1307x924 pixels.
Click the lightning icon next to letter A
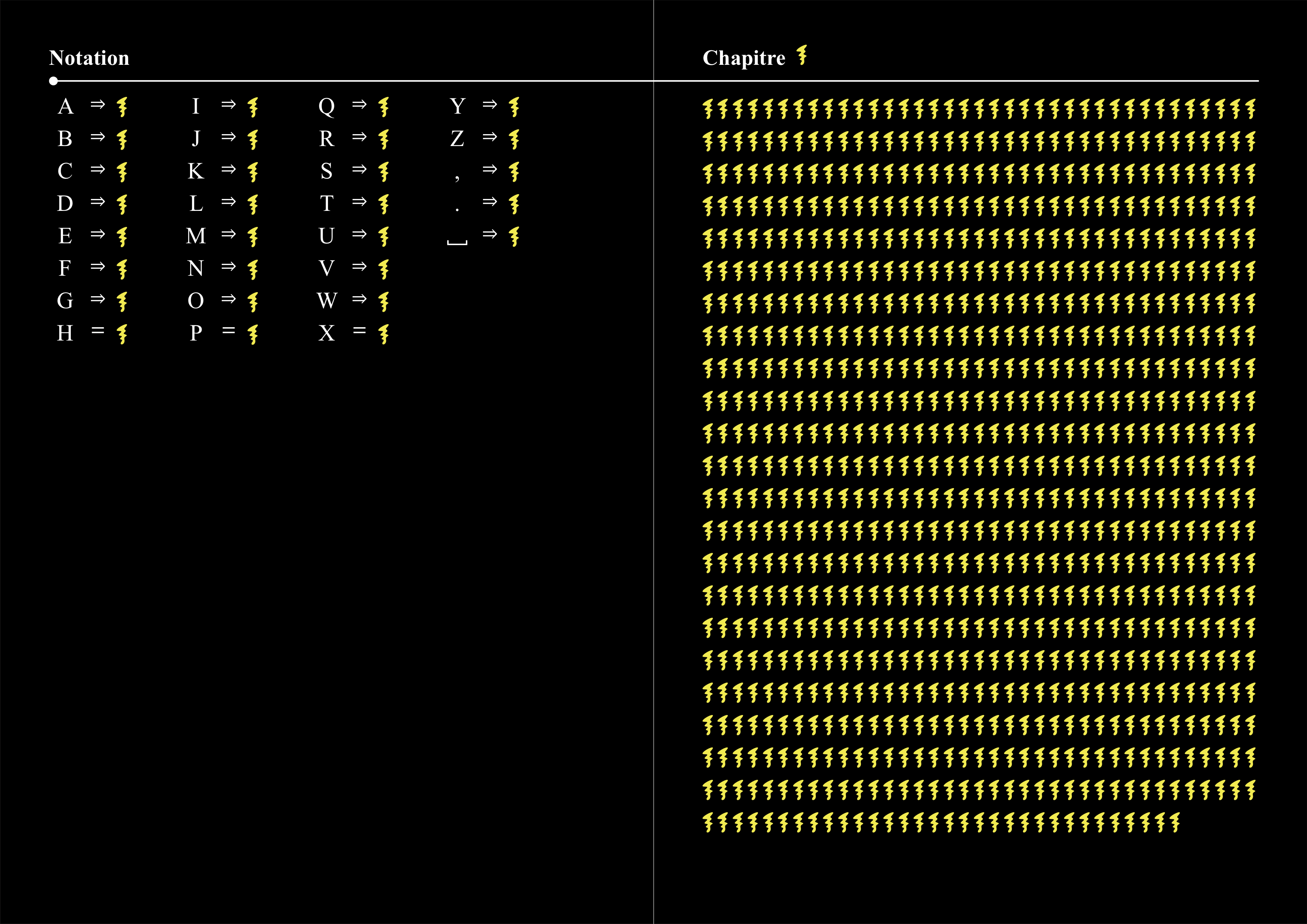[x=122, y=107]
